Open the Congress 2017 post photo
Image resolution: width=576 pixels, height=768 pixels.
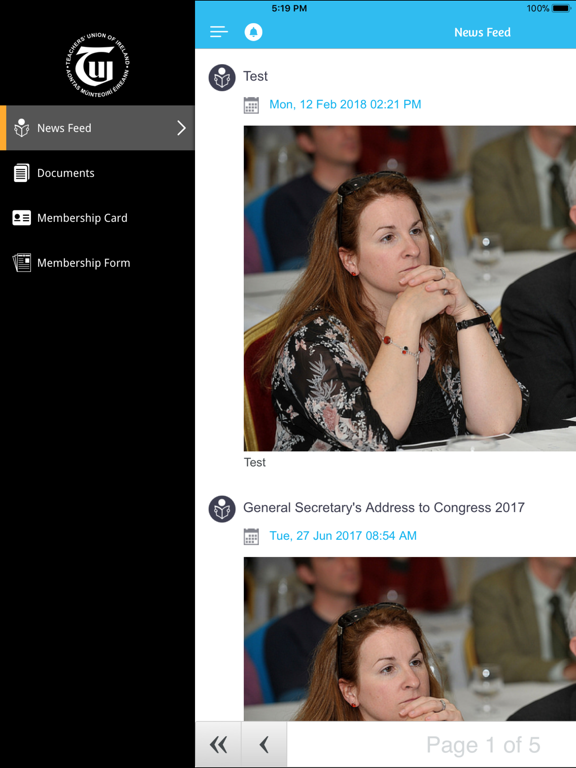(410, 639)
